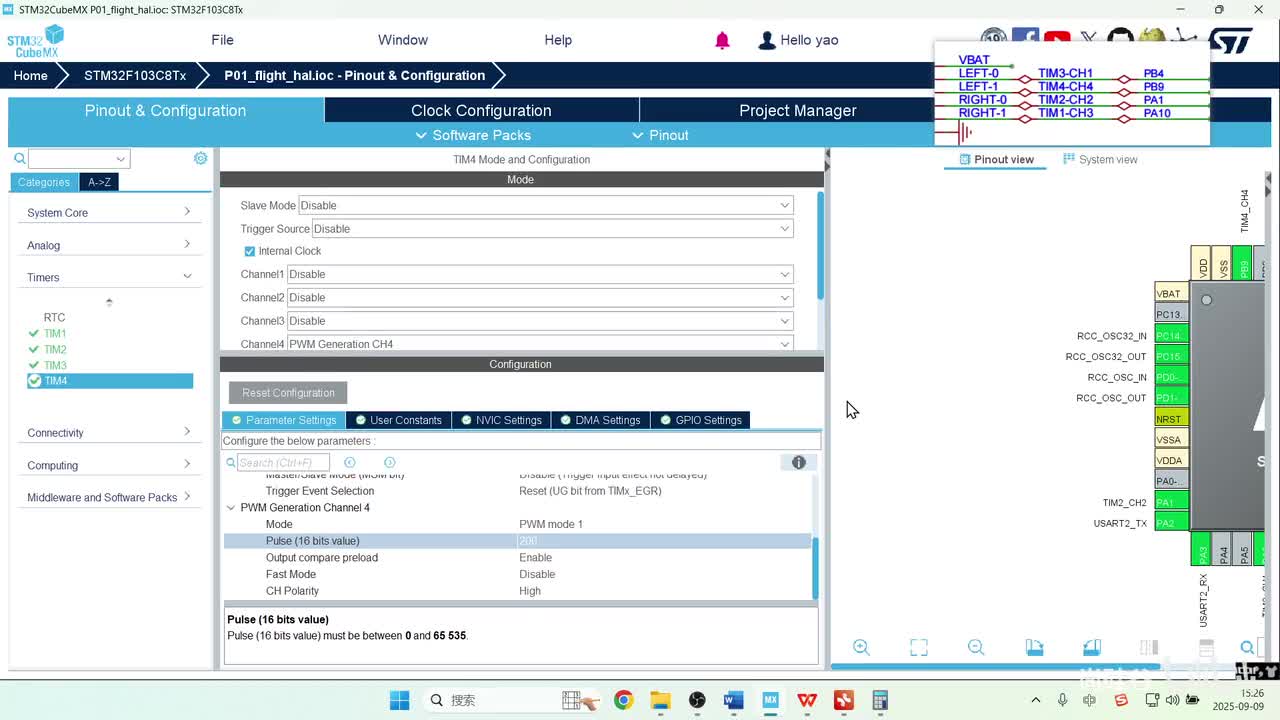Click the pinout search magnifier icon

click(x=1247, y=647)
